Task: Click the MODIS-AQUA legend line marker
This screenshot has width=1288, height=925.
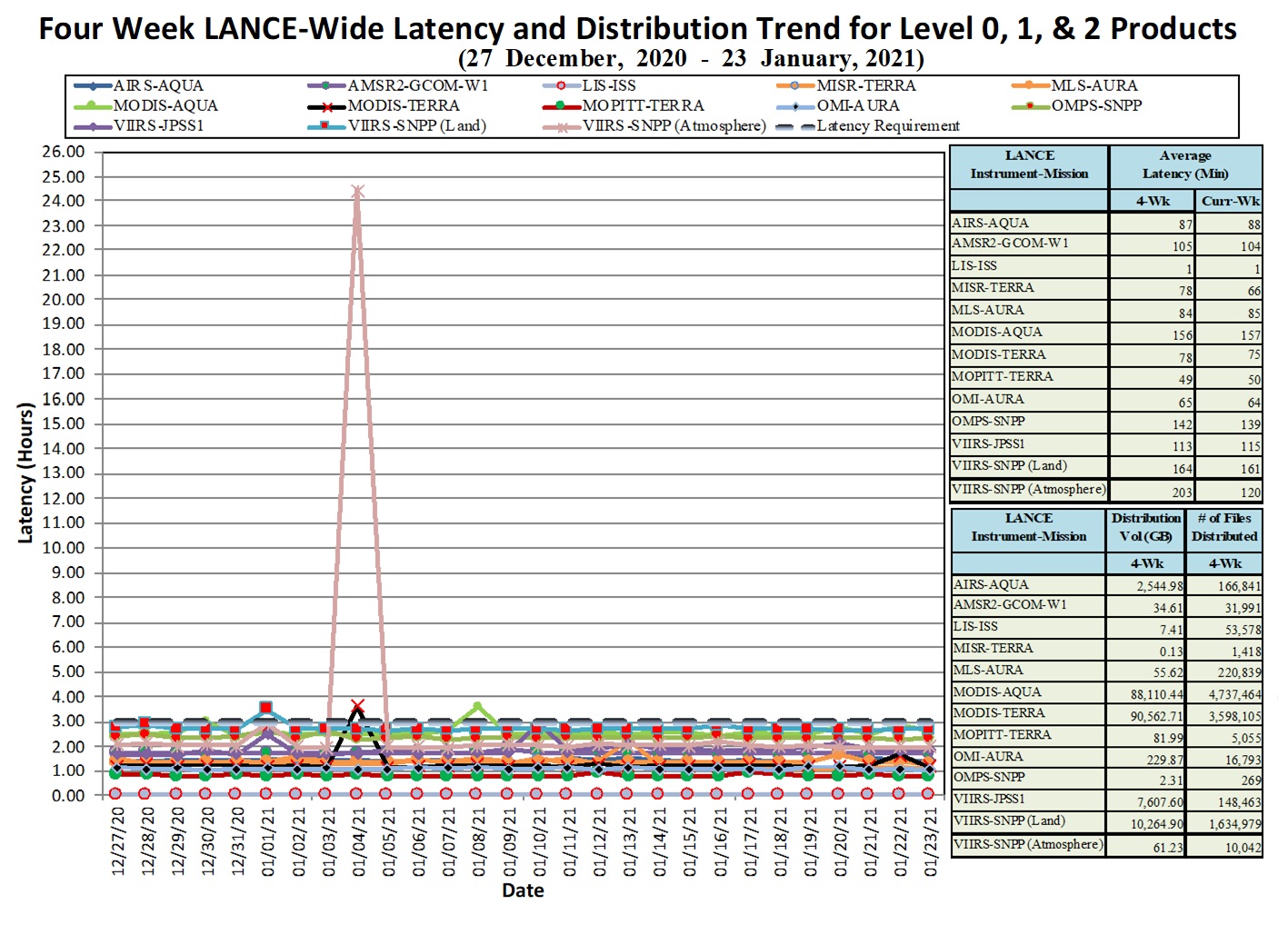Action: pos(93,105)
